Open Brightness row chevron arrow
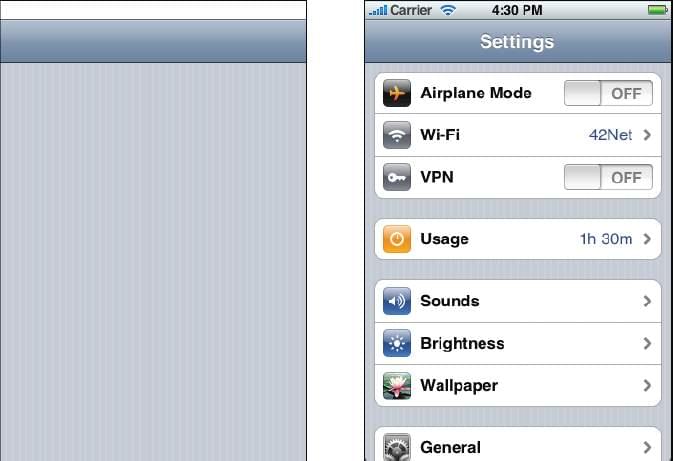 [x=647, y=343]
